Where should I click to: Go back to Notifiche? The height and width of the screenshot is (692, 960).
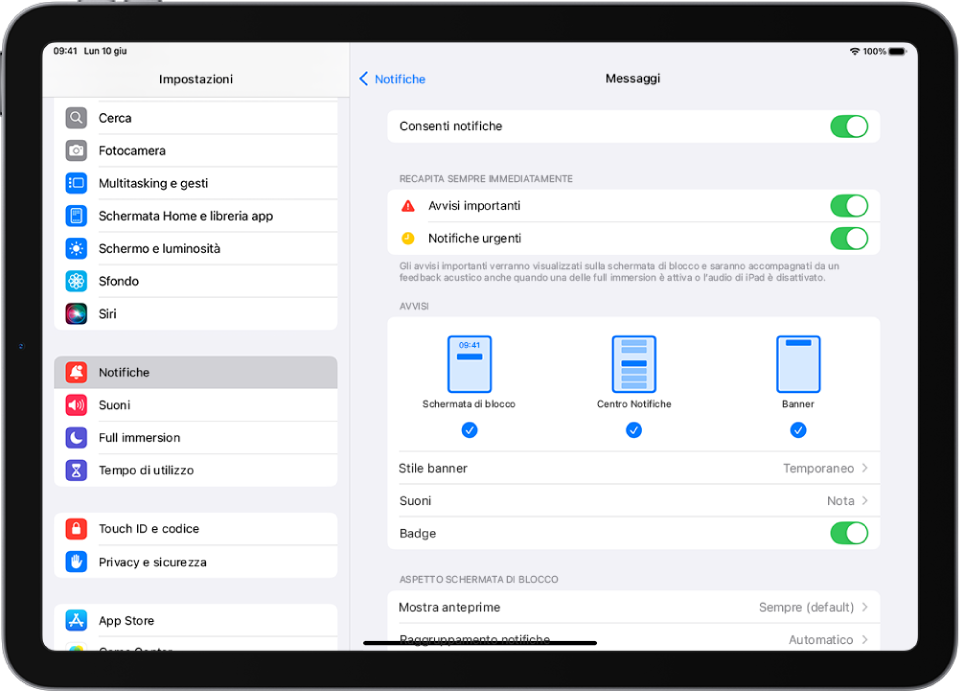pyautogui.click(x=392, y=79)
